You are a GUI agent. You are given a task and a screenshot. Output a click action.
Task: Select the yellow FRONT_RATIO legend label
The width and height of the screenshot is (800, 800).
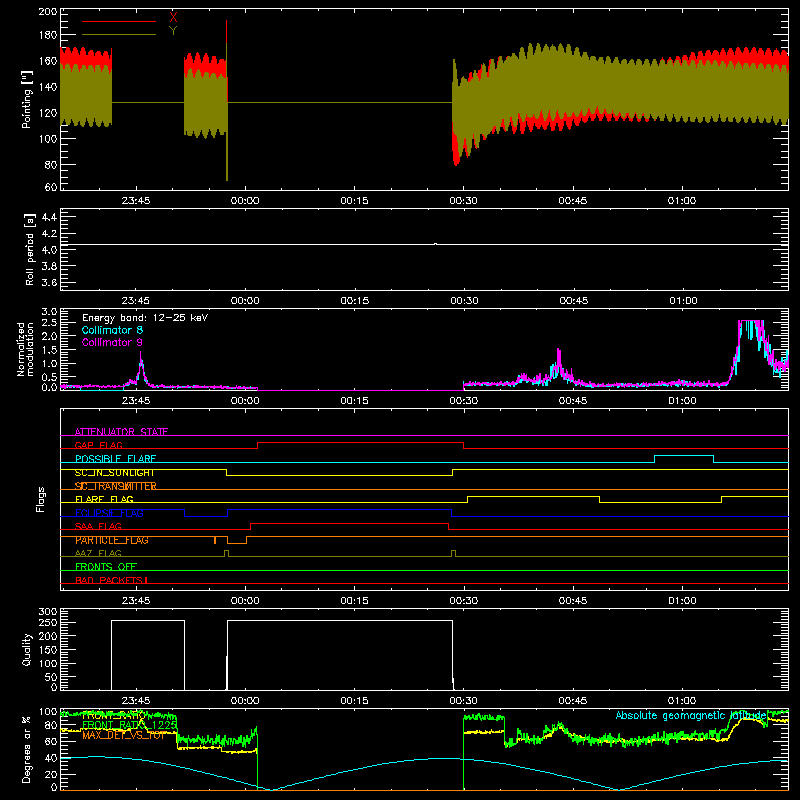114,715
